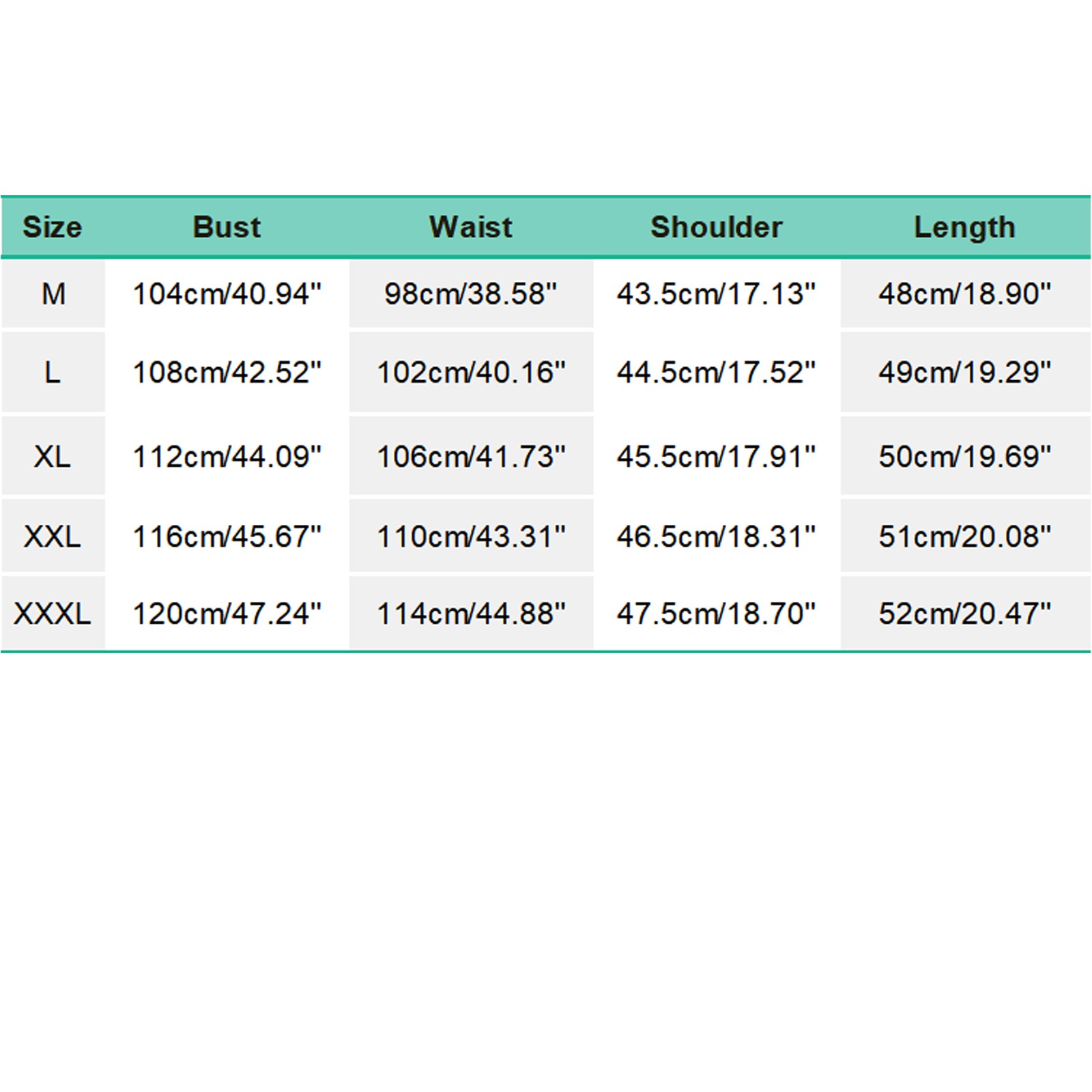This screenshot has width=1092, height=1092.
Task: Select the Waist column header
Action: coord(470,227)
